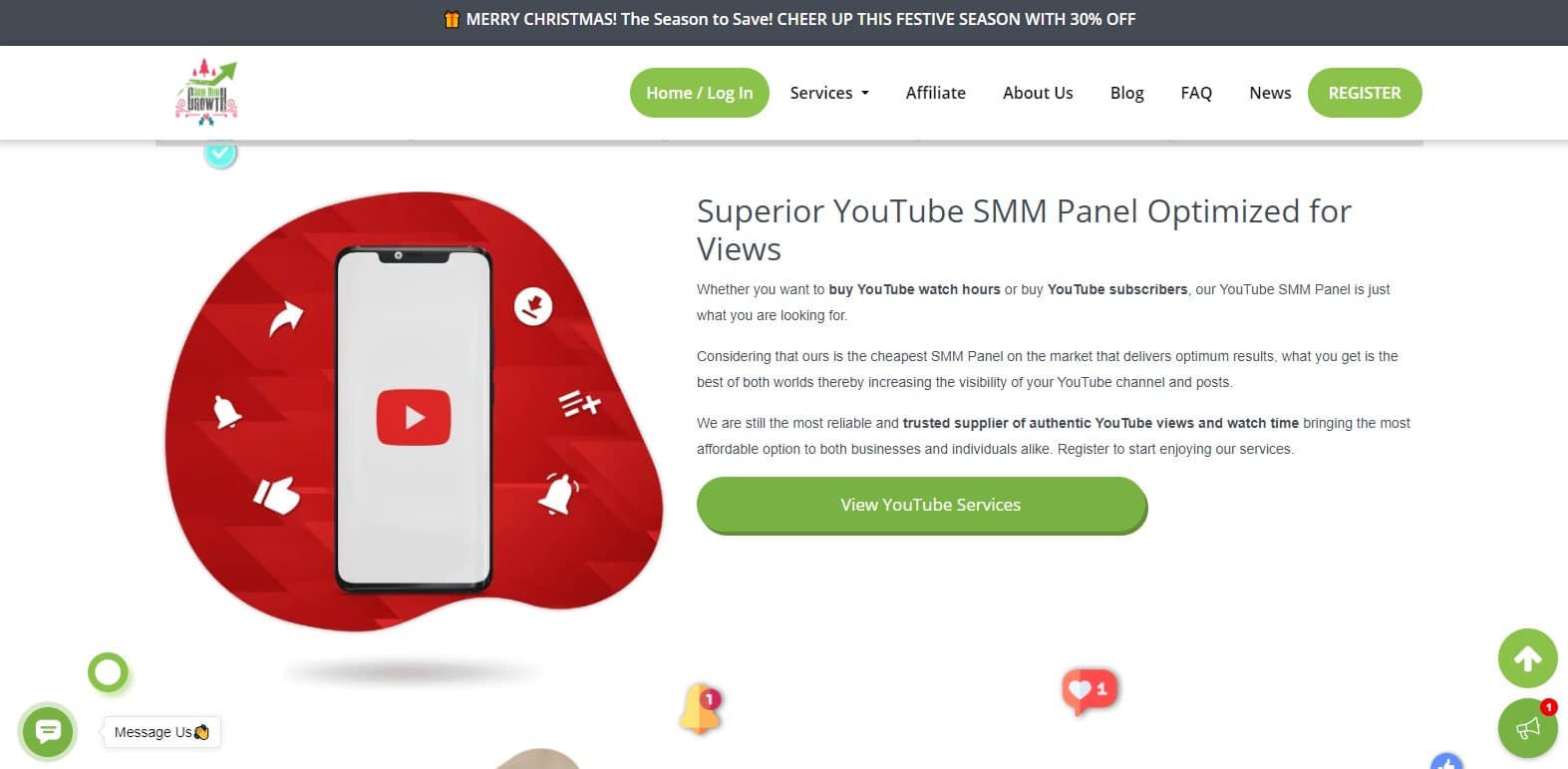Click the heart notification bubble icon

1090,690
